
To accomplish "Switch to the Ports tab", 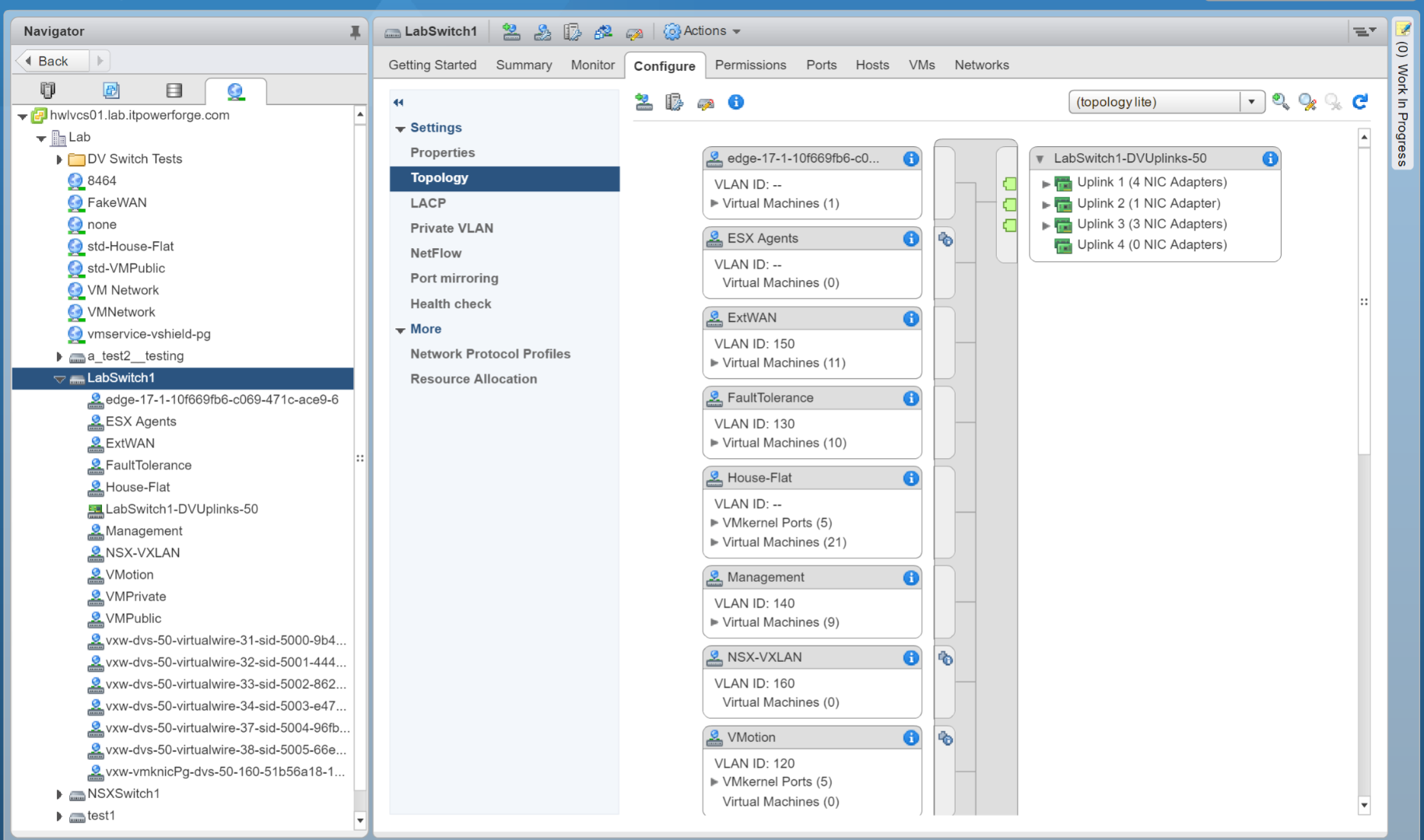I will tap(821, 65).
